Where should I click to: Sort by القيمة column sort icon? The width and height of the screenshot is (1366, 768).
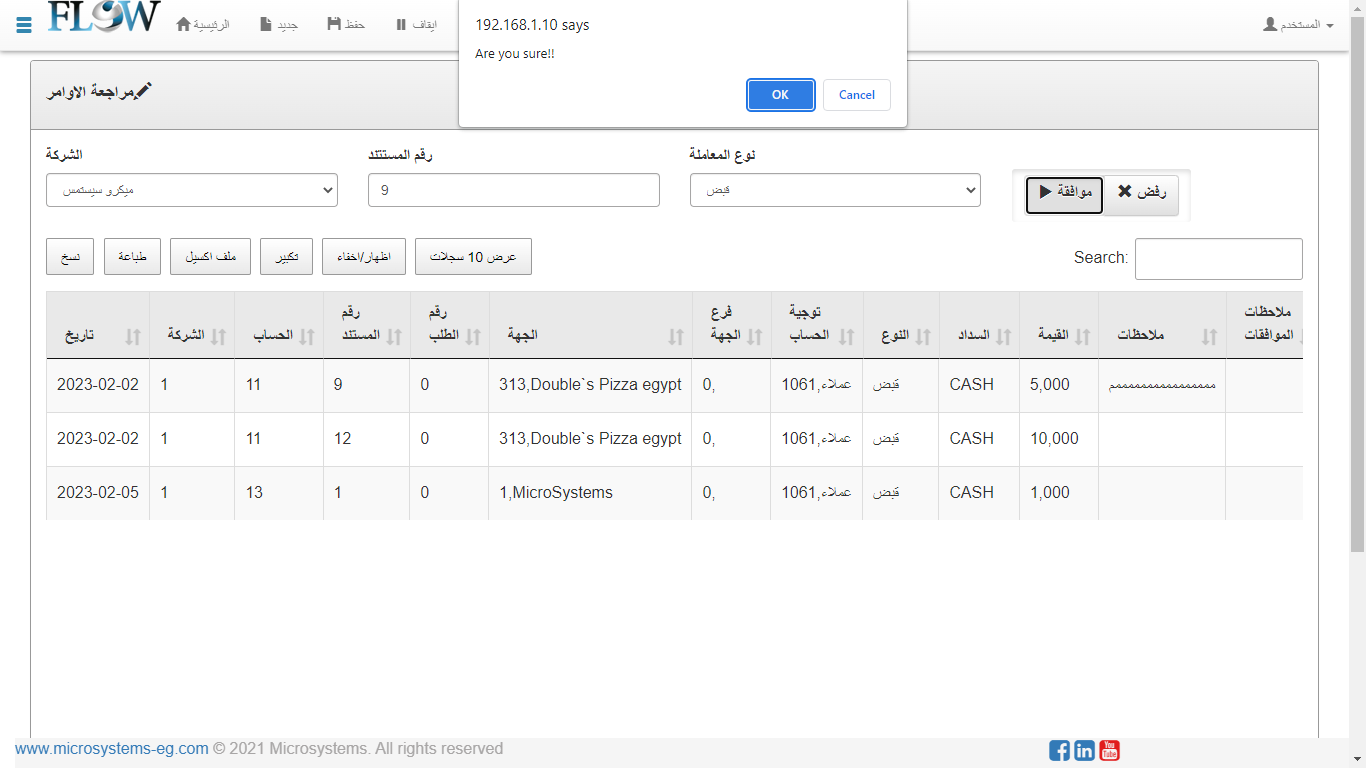pyautogui.click(x=1081, y=336)
